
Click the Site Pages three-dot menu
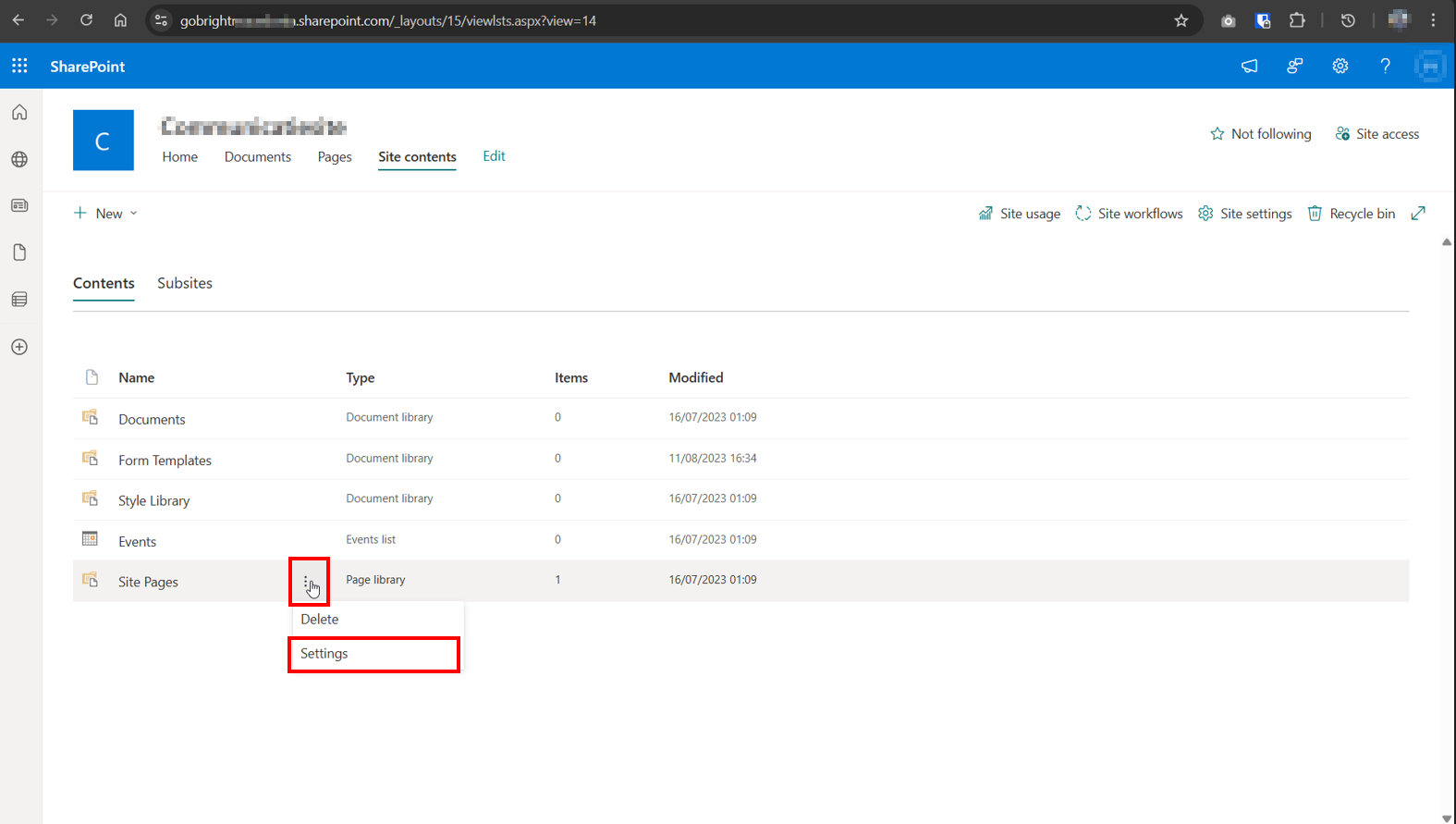306,582
